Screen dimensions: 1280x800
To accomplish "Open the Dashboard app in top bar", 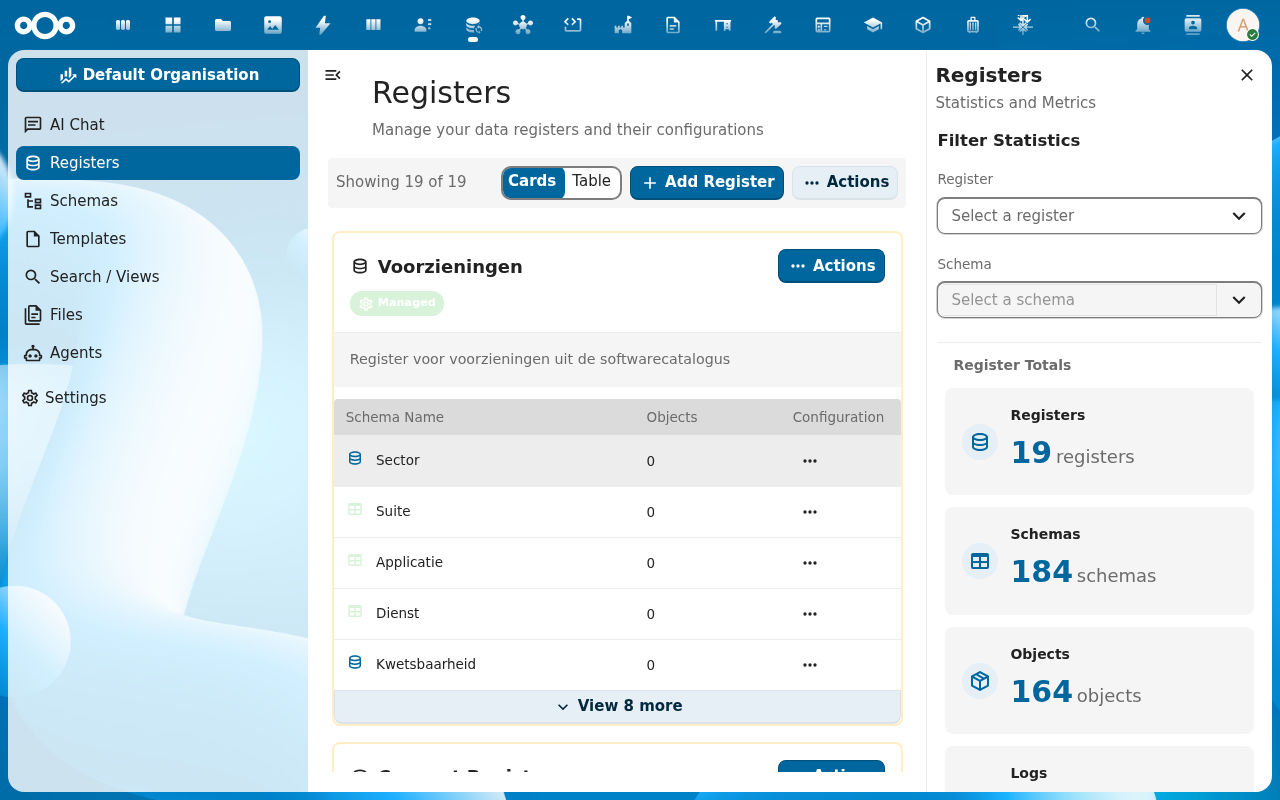I will [123, 25].
